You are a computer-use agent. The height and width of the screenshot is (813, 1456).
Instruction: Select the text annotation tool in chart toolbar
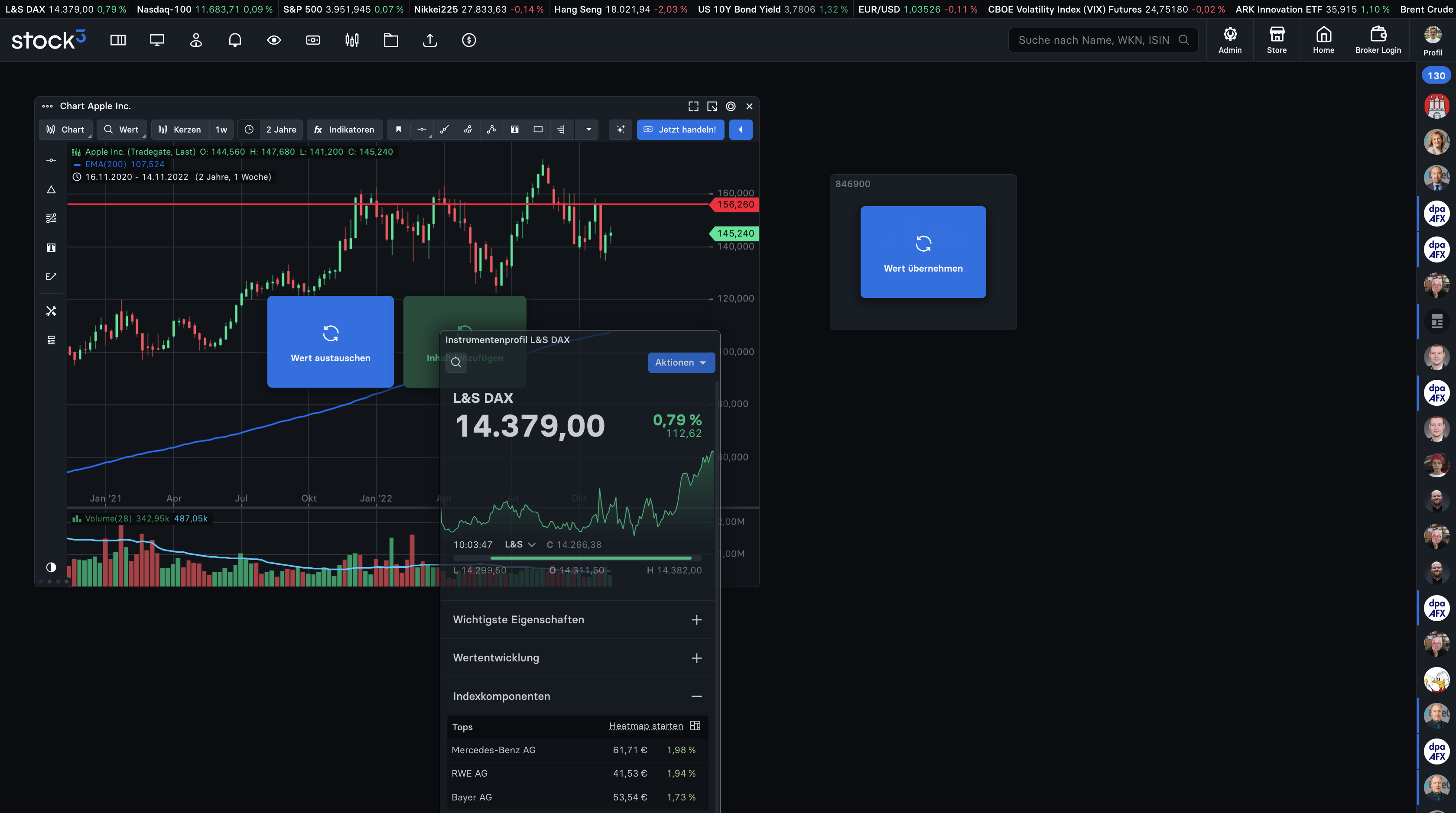tap(514, 130)
